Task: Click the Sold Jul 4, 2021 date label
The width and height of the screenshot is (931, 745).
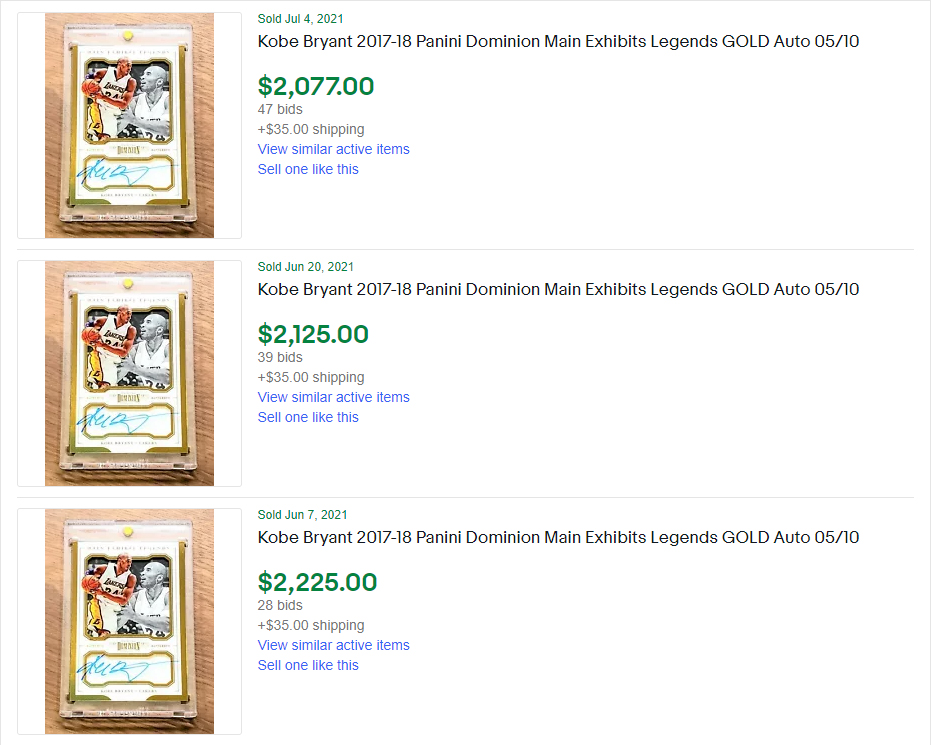Action: point(300,19)
